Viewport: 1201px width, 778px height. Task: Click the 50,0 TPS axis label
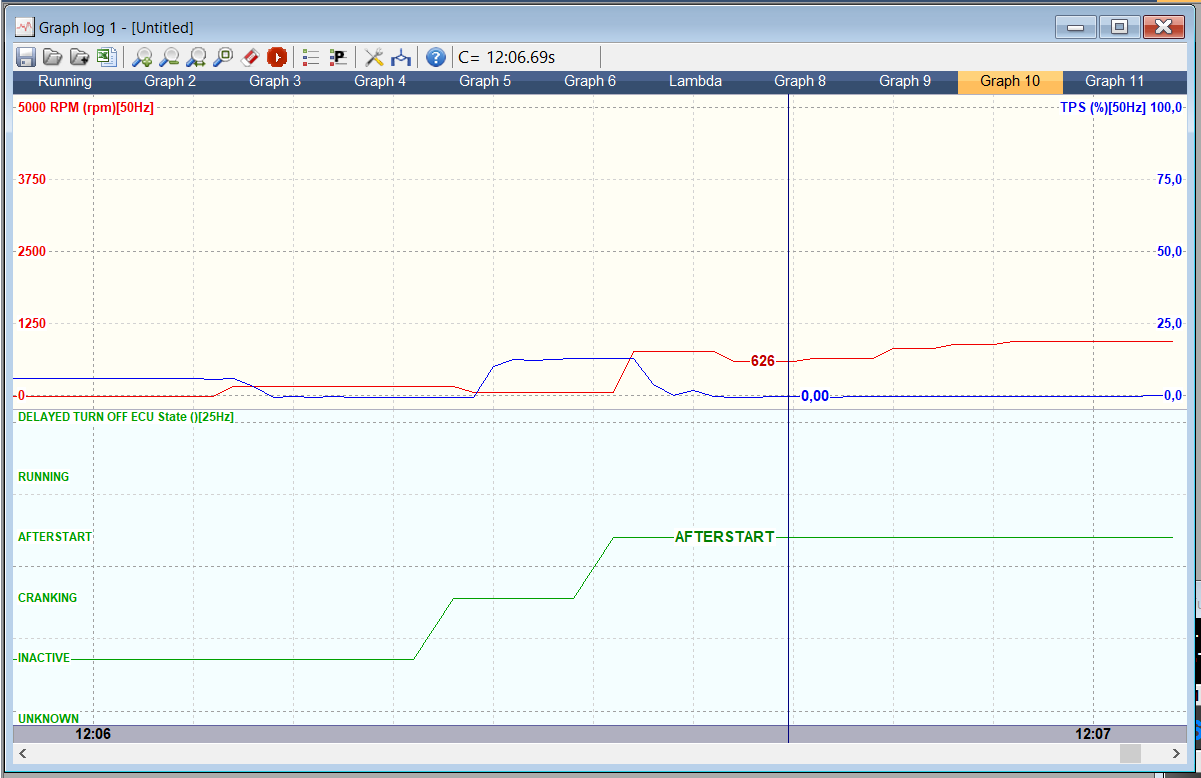click(x=1169, y=251)
